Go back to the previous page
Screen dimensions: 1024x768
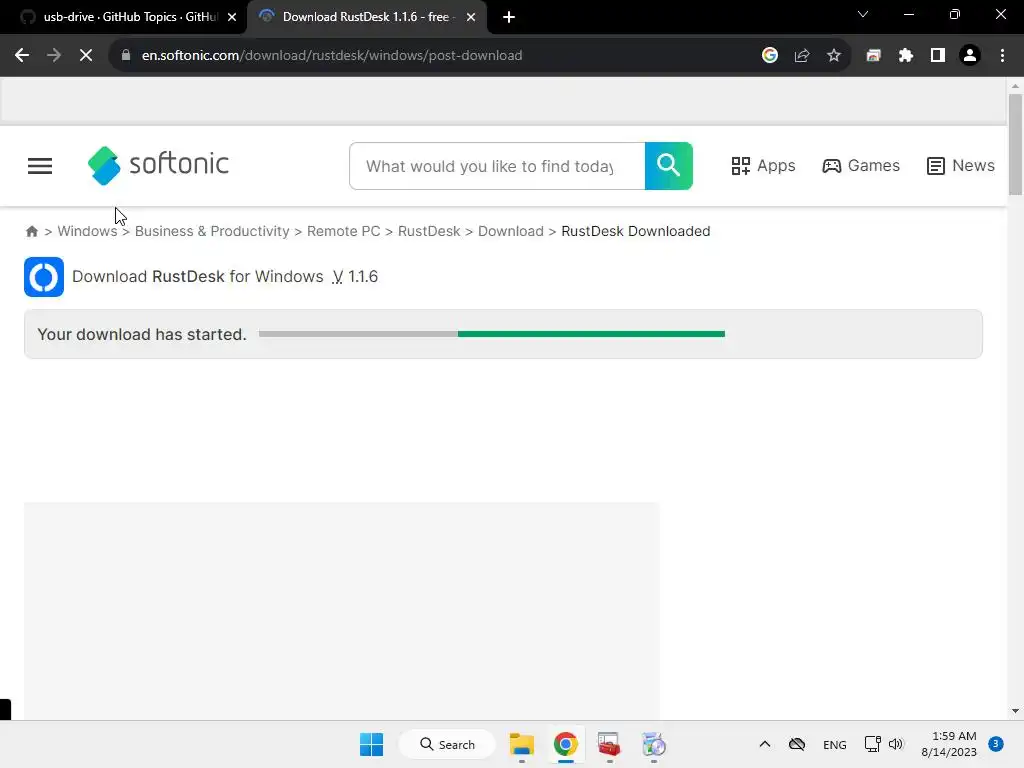tap(22, 56)
